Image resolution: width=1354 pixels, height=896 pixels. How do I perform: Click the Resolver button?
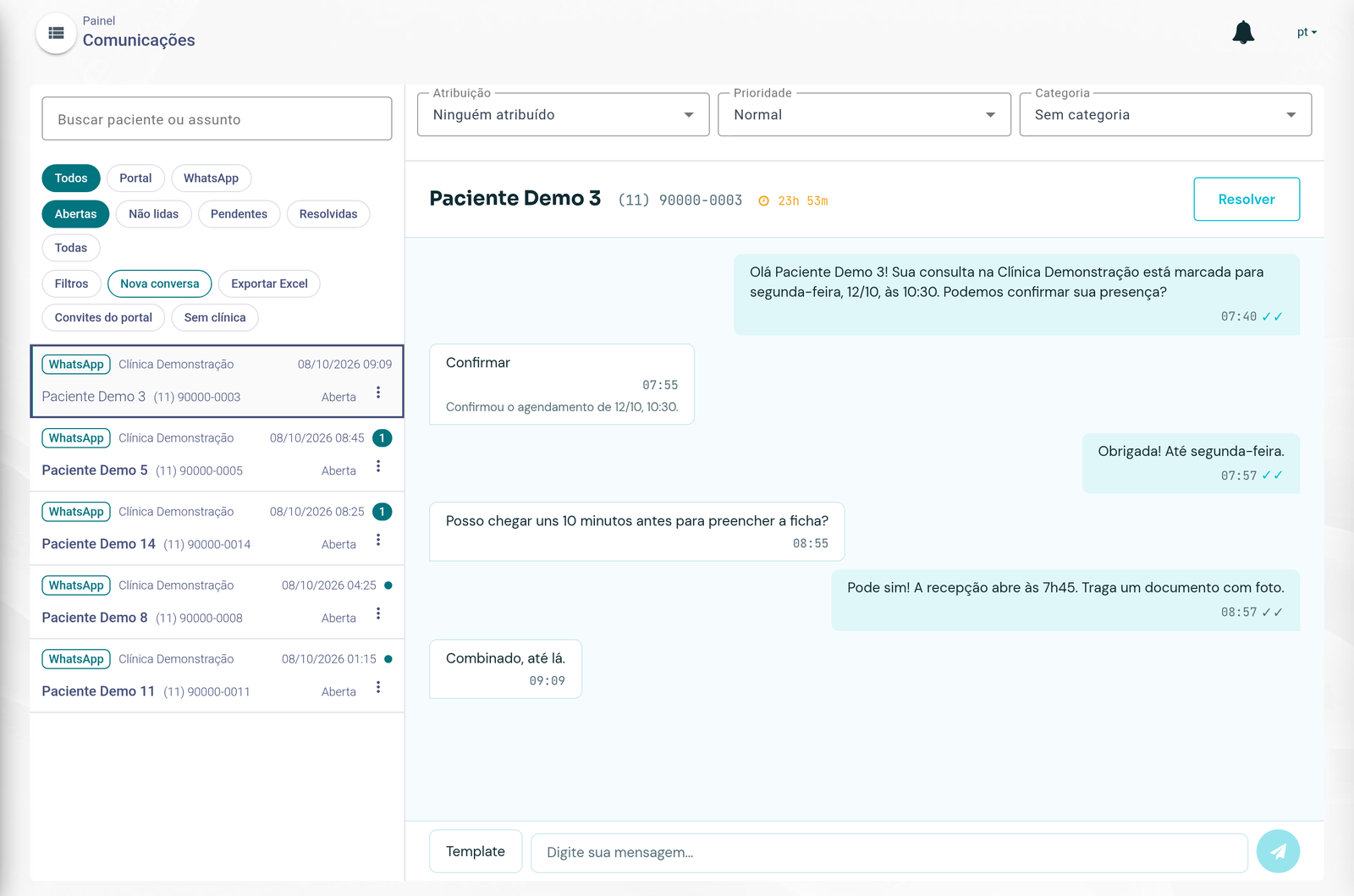[1247, 199]
